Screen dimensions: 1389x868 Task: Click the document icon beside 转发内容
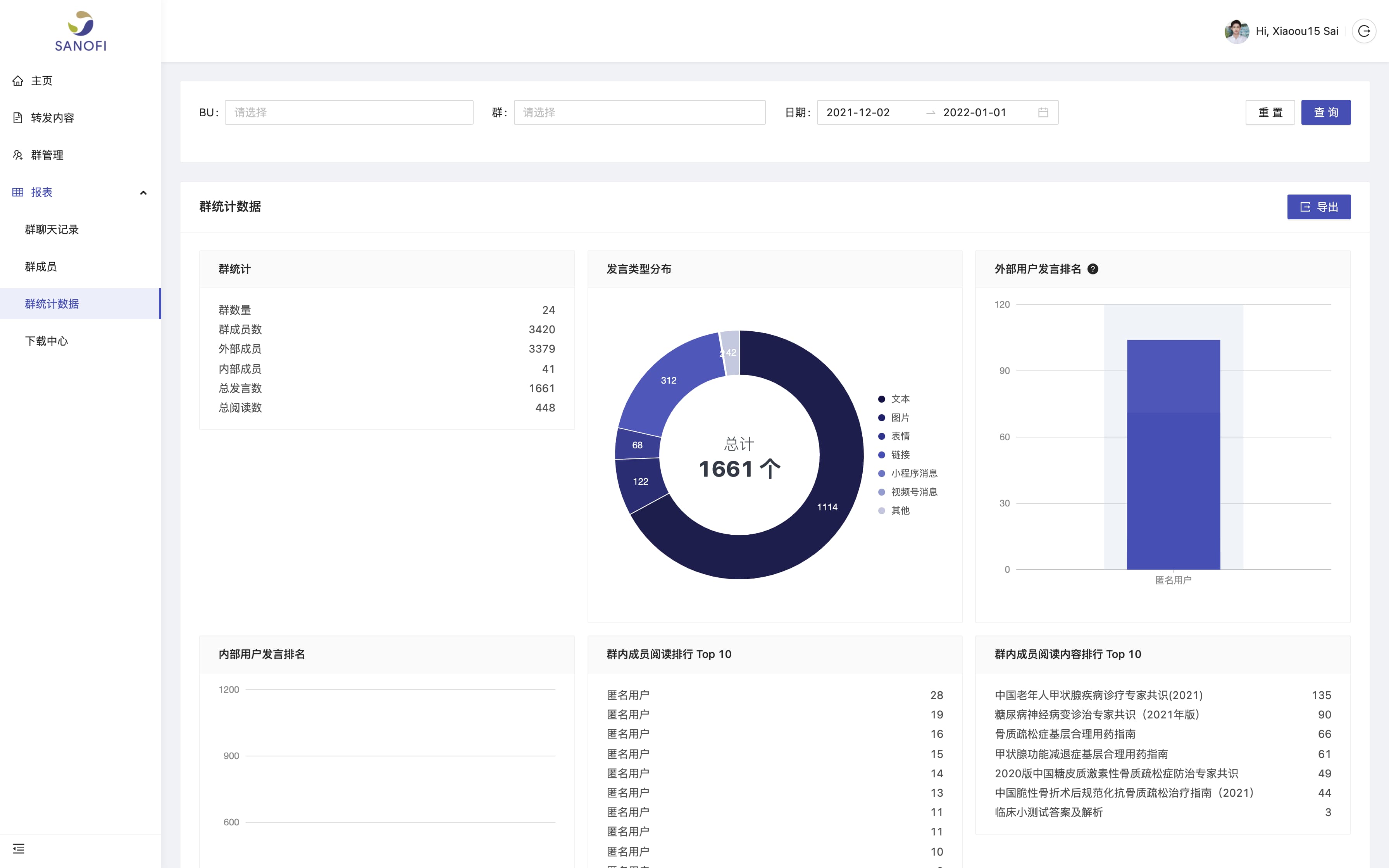18,118
